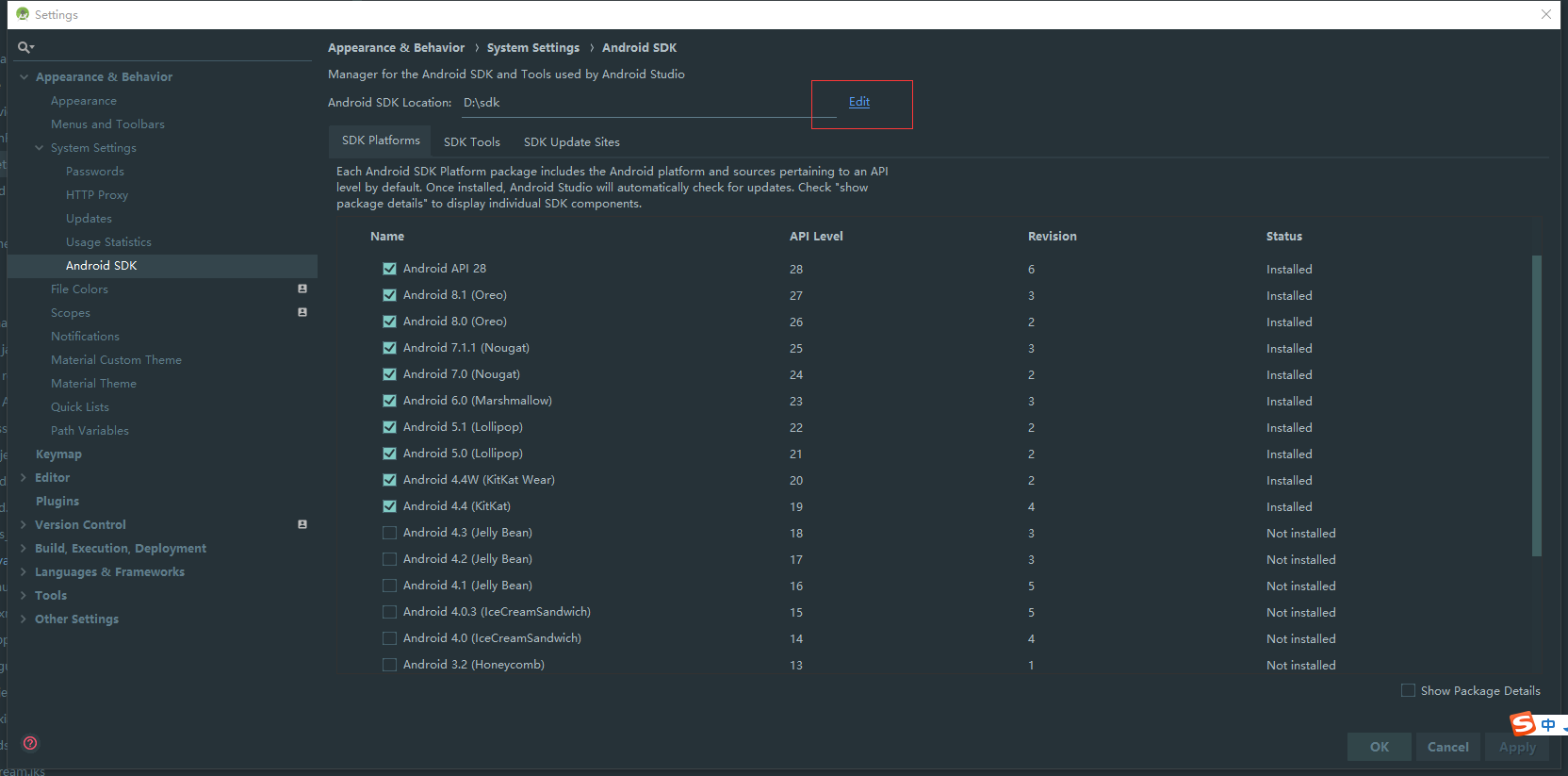This screenshot has width=1568, height=776.
Task: Click the OK button
Action: 1380,747
